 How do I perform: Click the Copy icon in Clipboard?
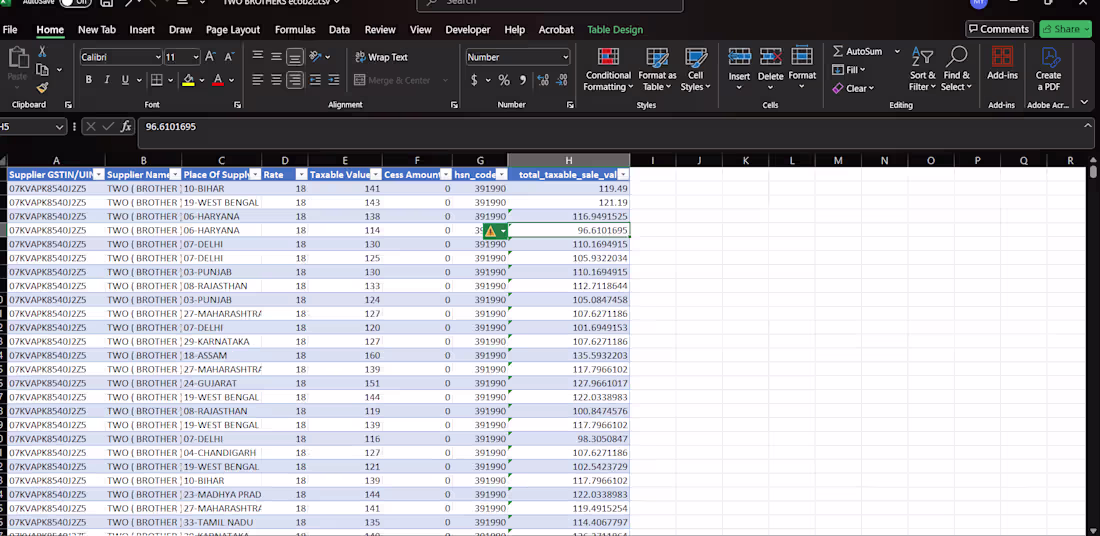pyautogui.click(x=42, y=69)
